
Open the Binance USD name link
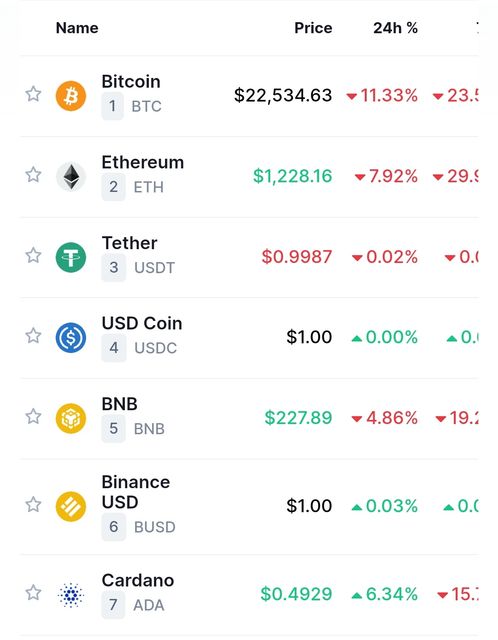[136, 492]
